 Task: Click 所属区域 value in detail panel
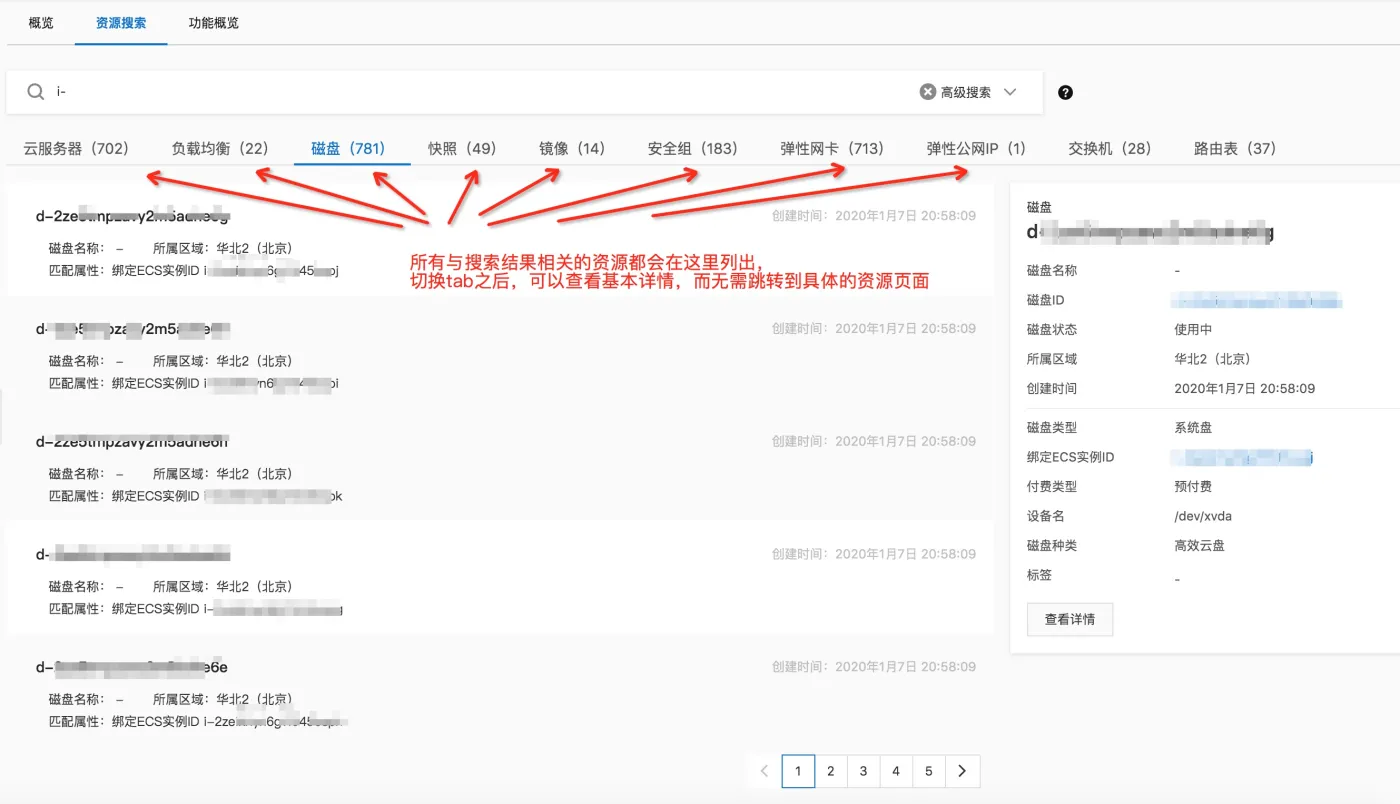pos(1213,359)
